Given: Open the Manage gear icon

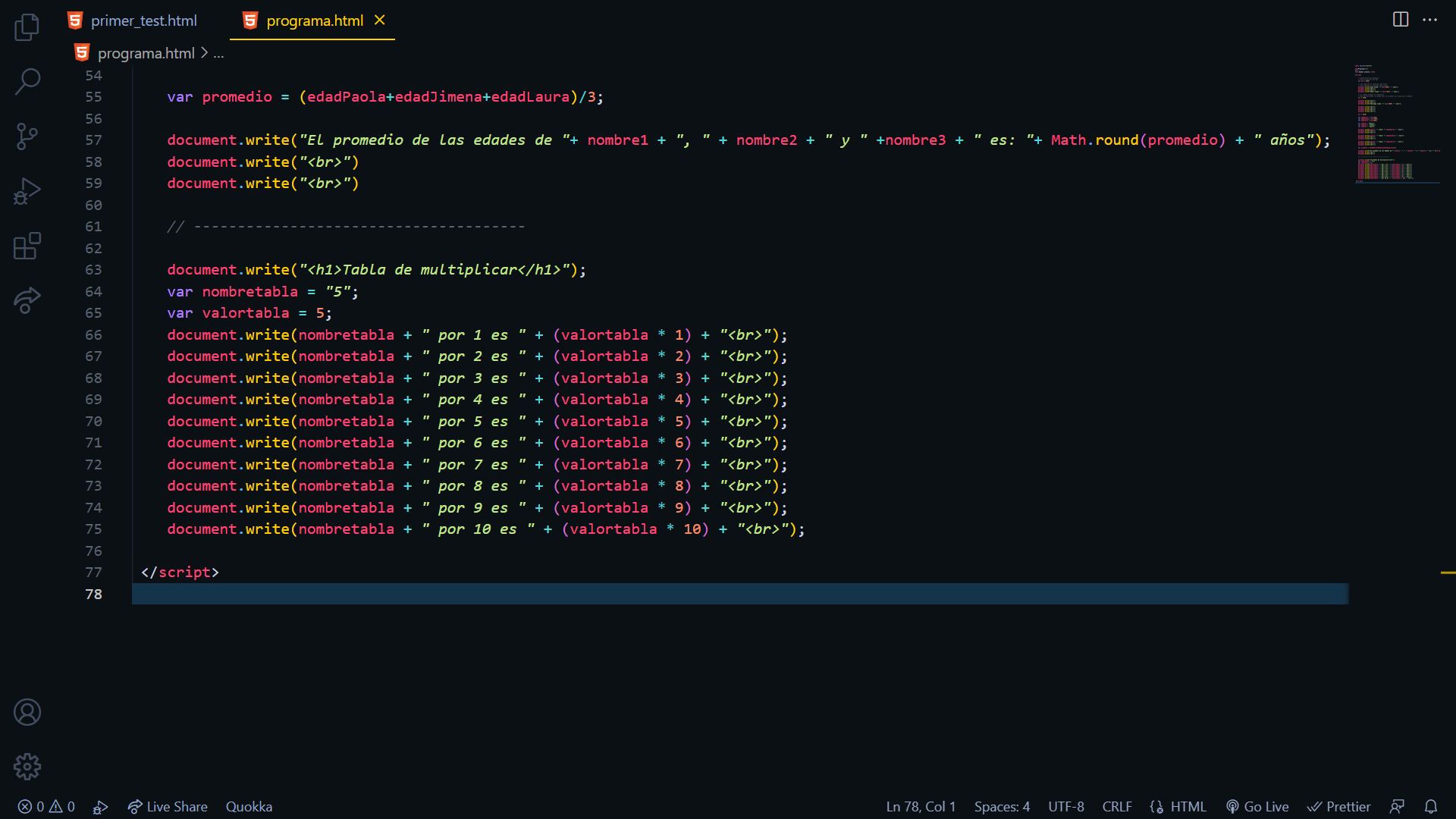Looking at the screenshot, I should 27,767.
